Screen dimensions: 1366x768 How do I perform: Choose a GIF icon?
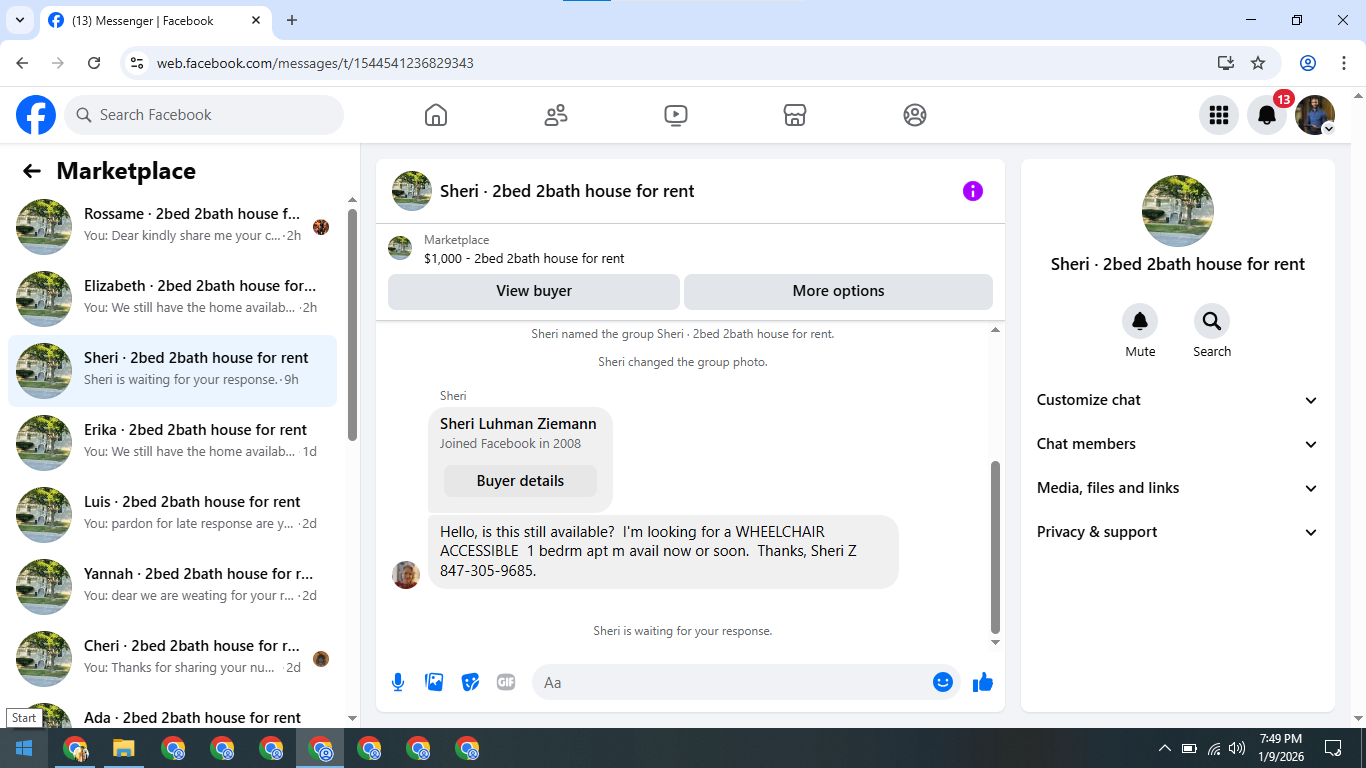(506, 682)
